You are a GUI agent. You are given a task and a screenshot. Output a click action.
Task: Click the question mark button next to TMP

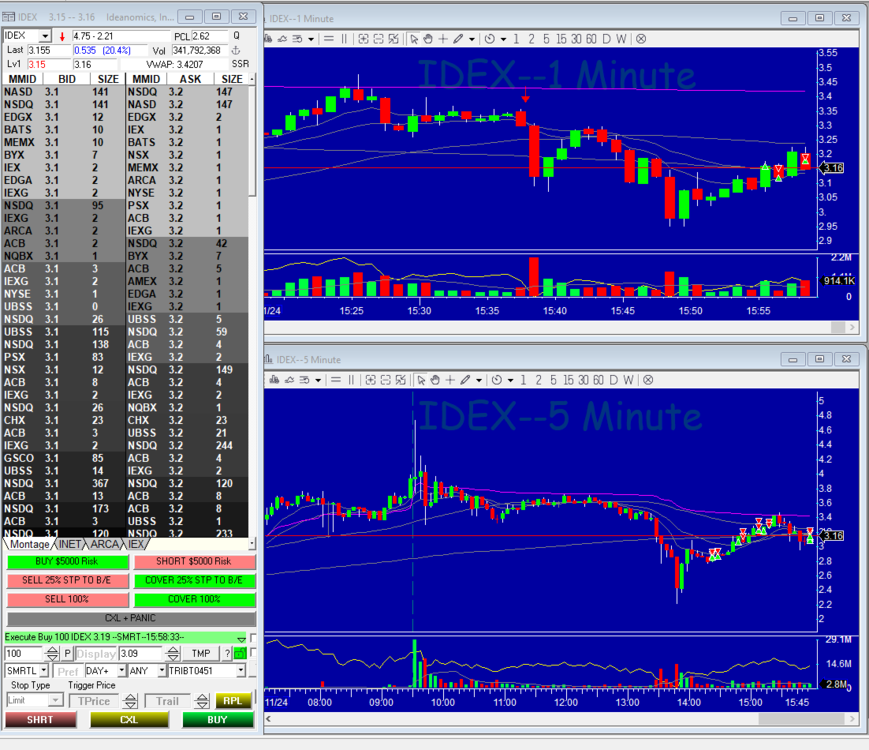pos(227,654)
